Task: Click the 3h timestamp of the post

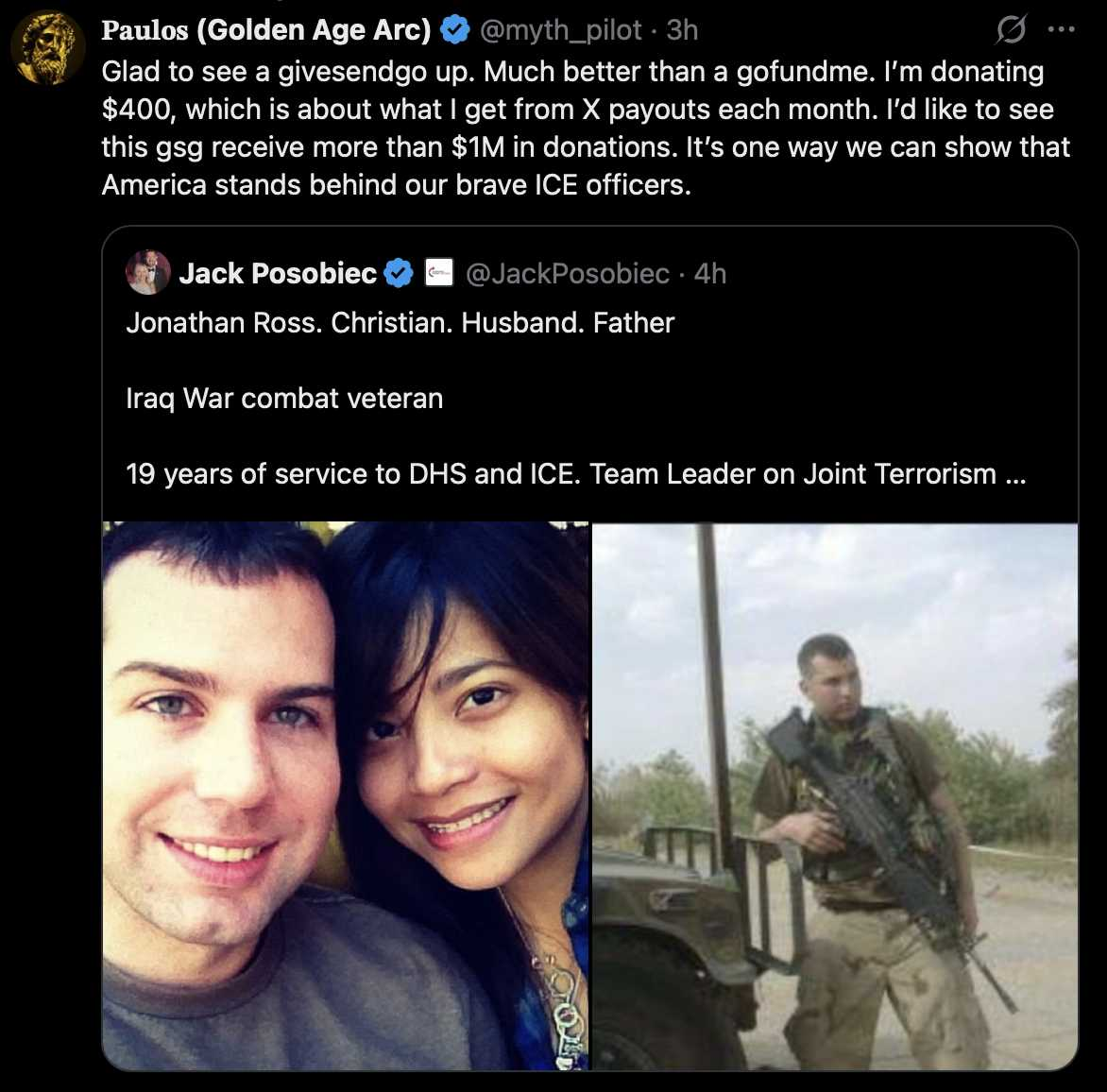Action: (682, 30)
